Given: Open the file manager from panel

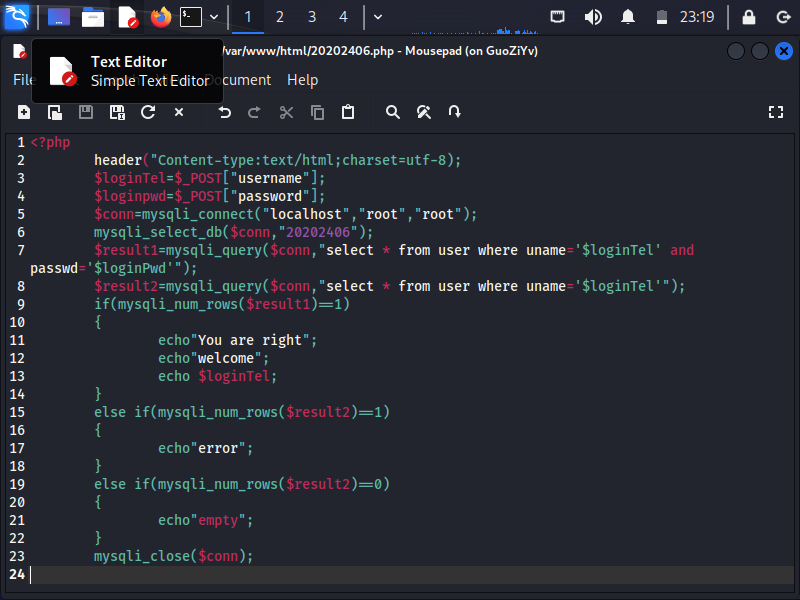Looking at the screenshot, I should (x=93, y=17).
